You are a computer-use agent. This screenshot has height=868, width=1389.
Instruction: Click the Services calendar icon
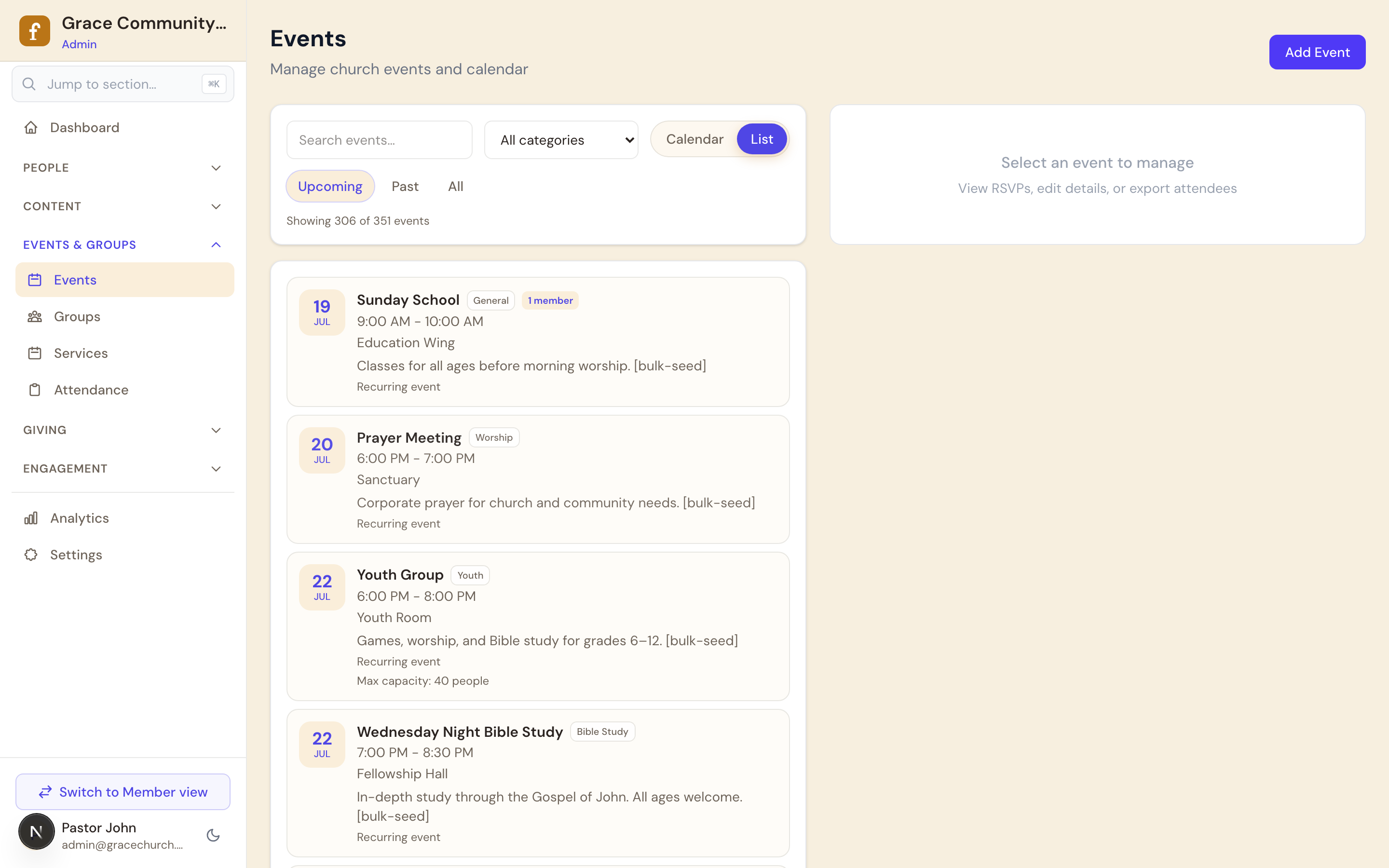[x=35, y=353]
